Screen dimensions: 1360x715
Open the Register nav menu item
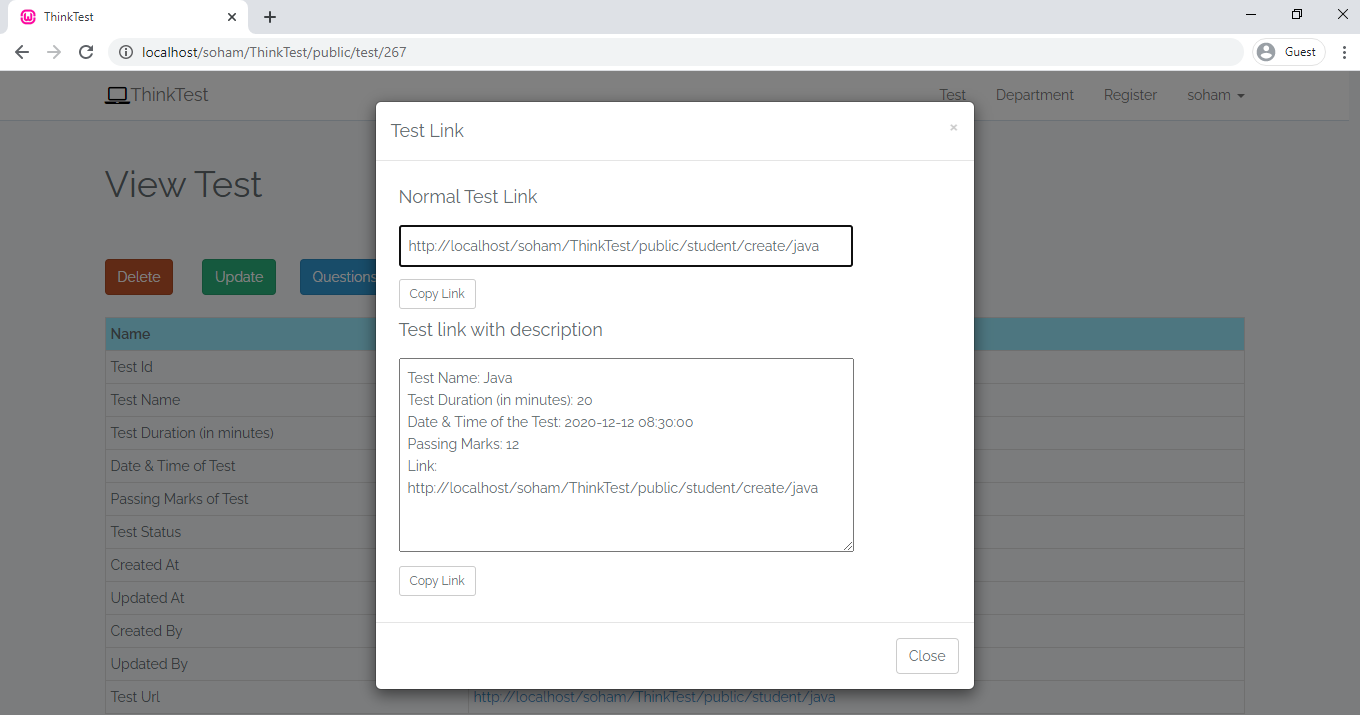pyautogui.click(x=1130, y=95)
